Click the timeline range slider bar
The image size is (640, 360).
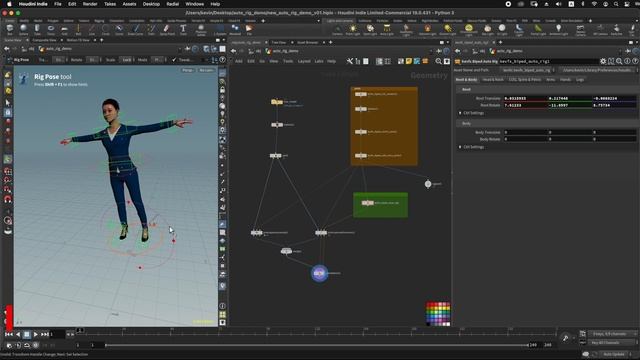317,345
